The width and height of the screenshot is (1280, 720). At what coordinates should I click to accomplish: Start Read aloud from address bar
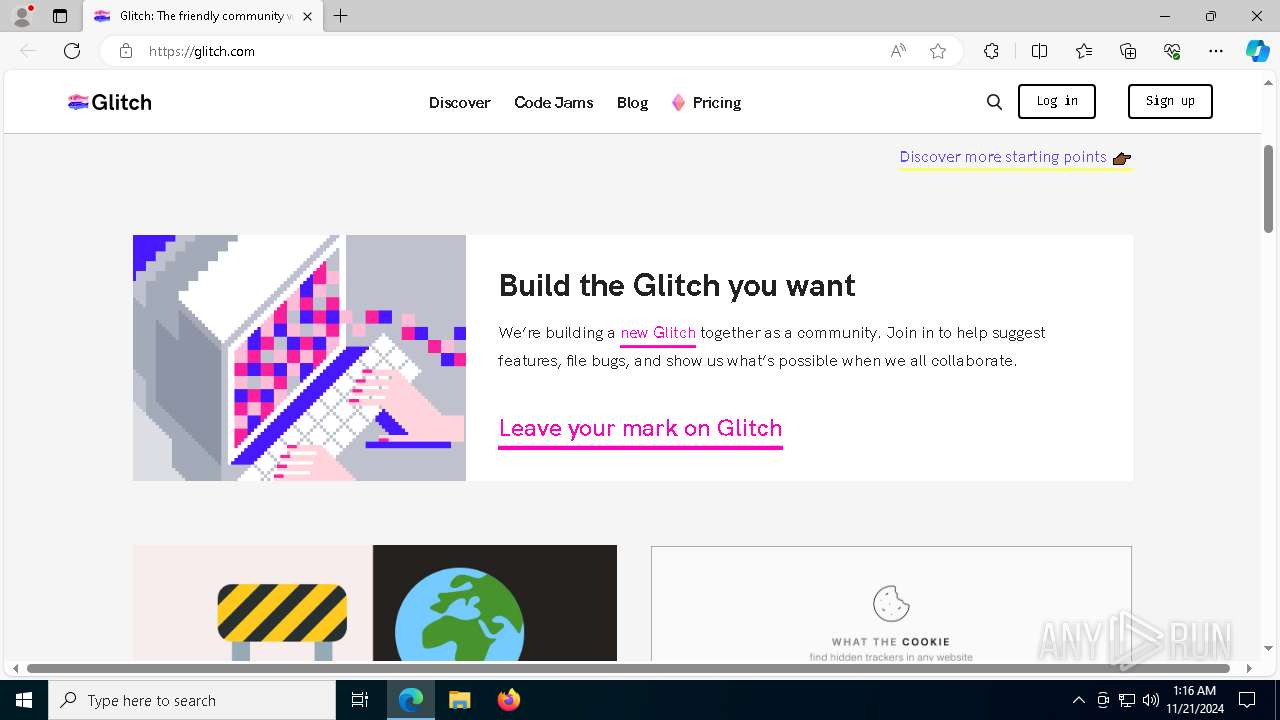(x=898, y=51)
